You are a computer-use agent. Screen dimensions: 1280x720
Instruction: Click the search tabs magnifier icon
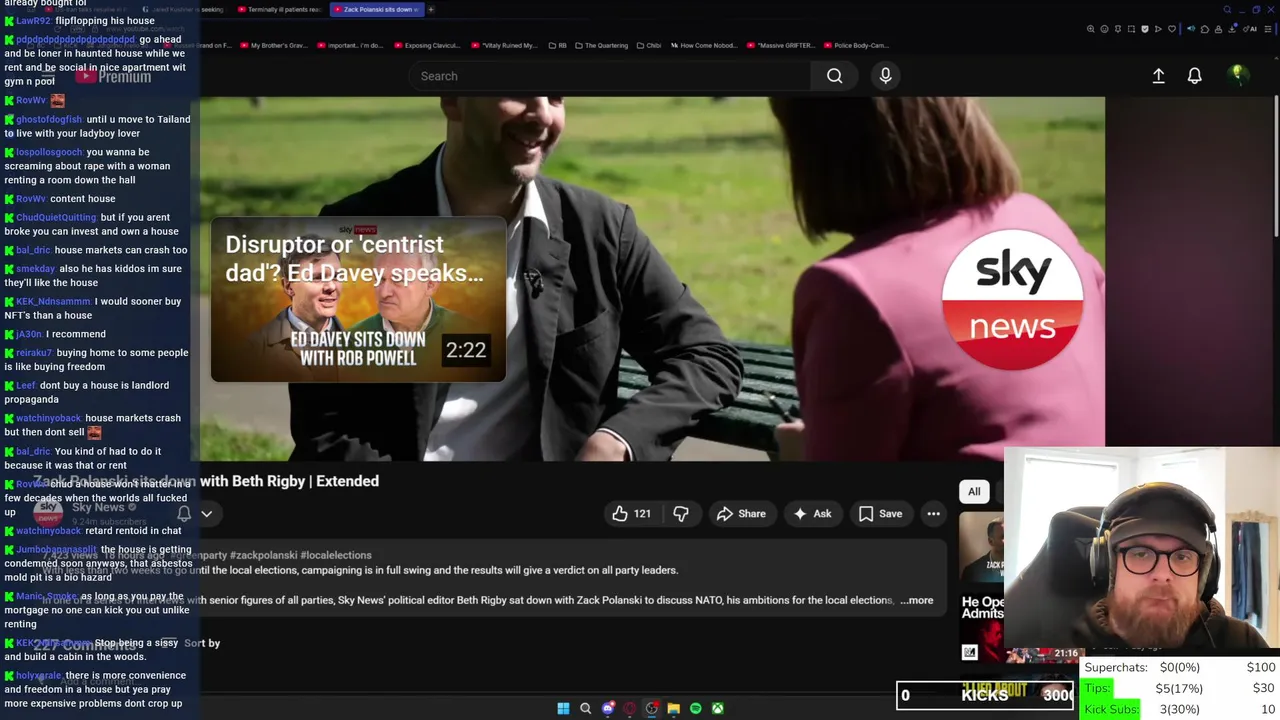coord(1227,10)
